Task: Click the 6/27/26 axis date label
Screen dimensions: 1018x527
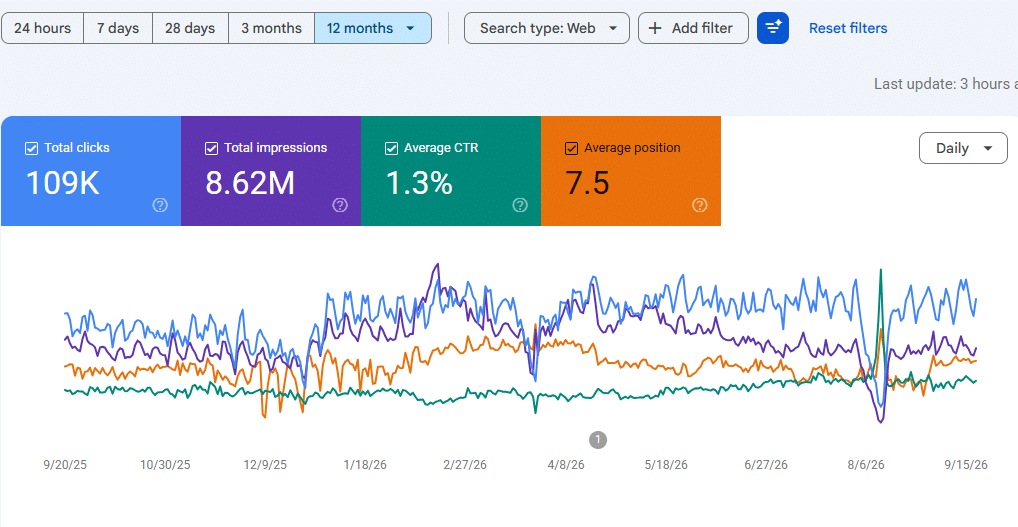Action: [x=766, y=465]
